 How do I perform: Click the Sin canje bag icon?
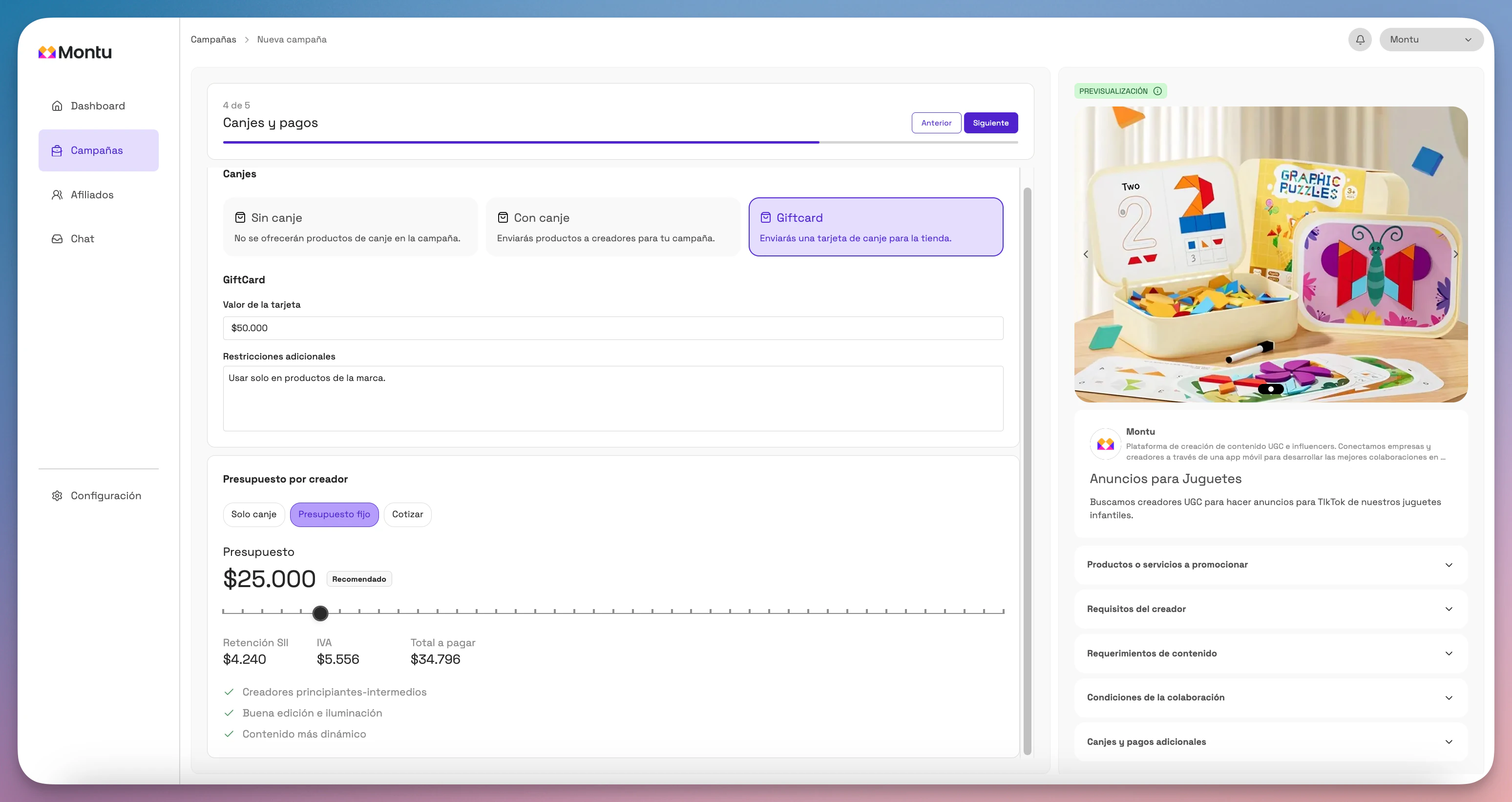click(x=240, y=217)
